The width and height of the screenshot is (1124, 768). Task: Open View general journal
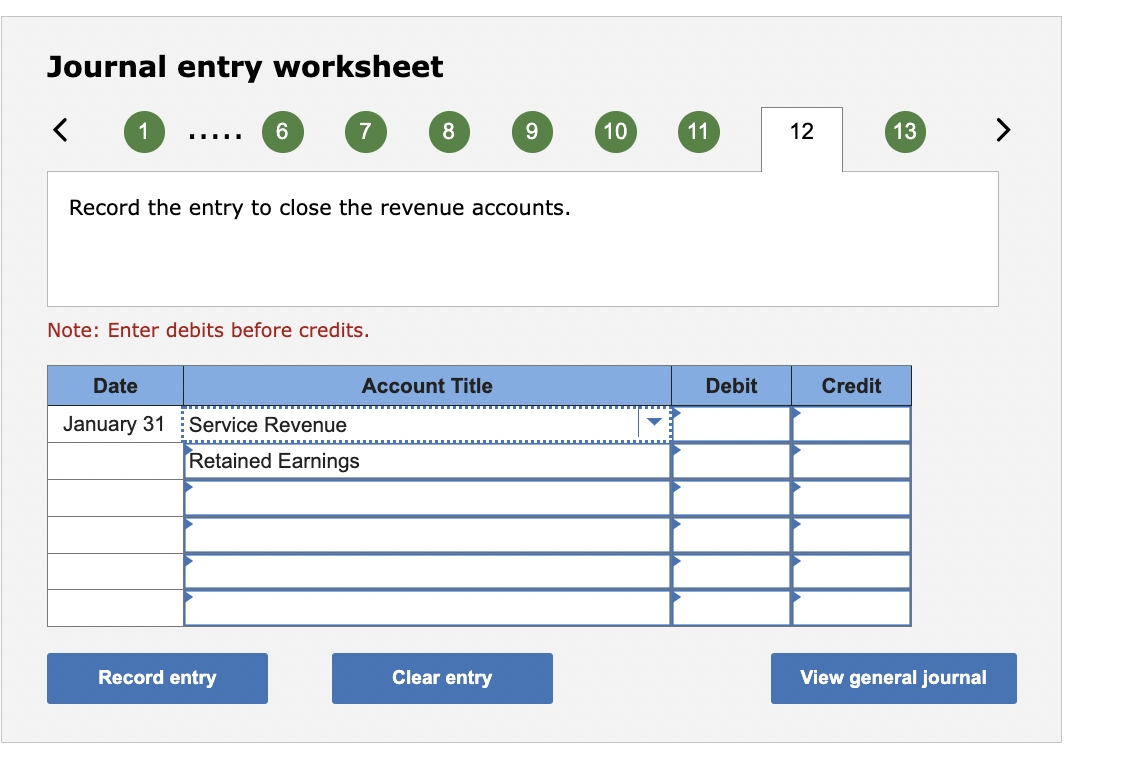click(x=893, y=678)
